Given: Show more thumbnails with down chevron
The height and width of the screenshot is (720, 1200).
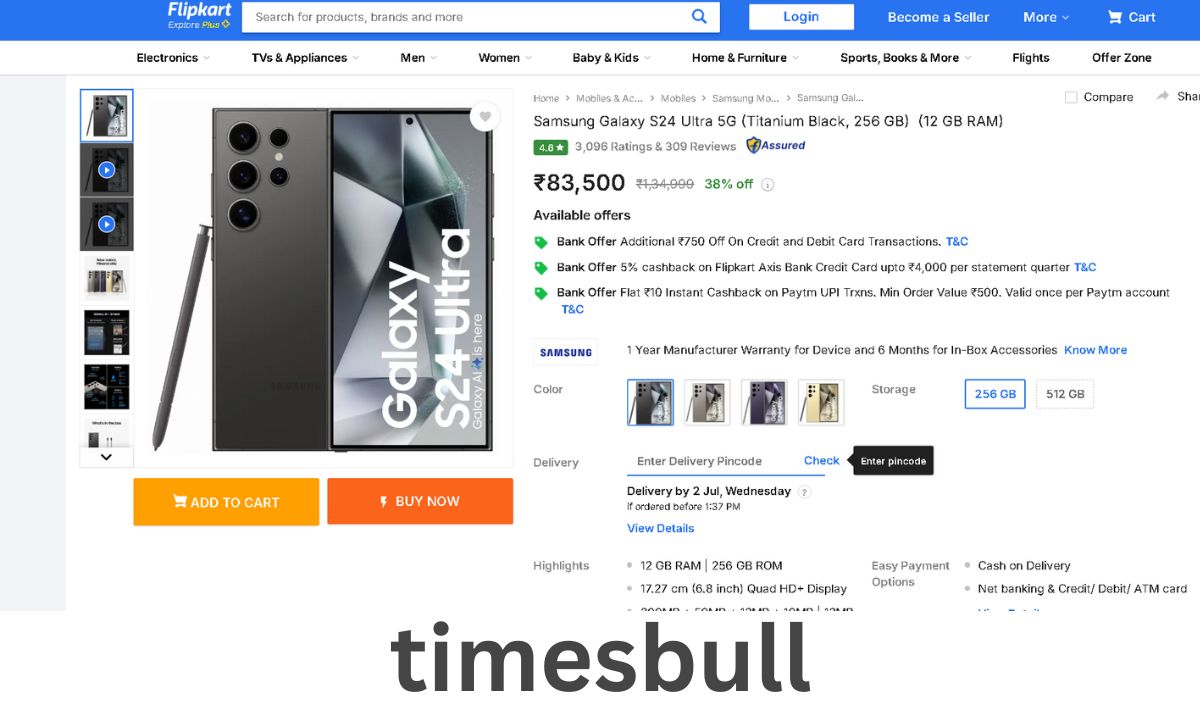Looking at the screenshot, I should [106, 457].
